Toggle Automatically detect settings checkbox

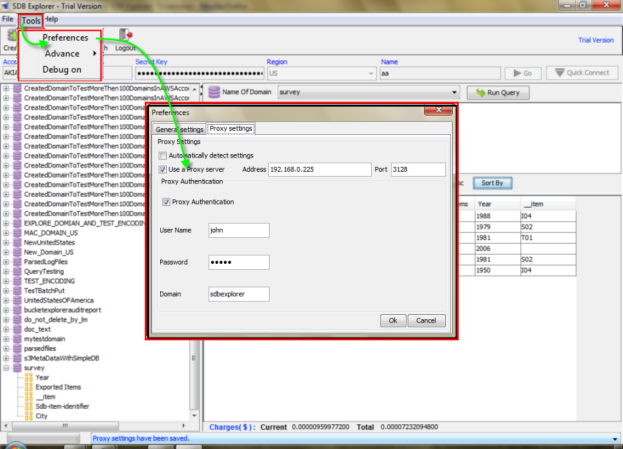point(163,155)
